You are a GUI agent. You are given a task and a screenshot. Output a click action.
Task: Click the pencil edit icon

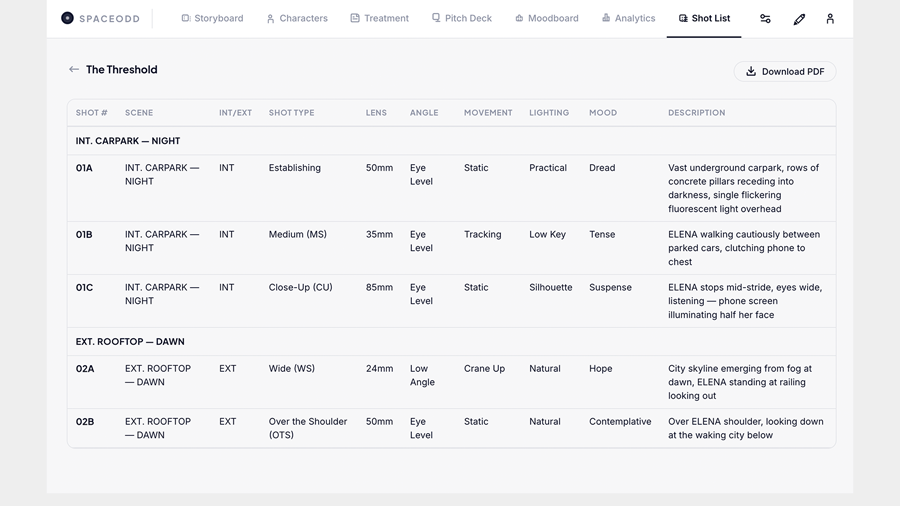(799, 19)
